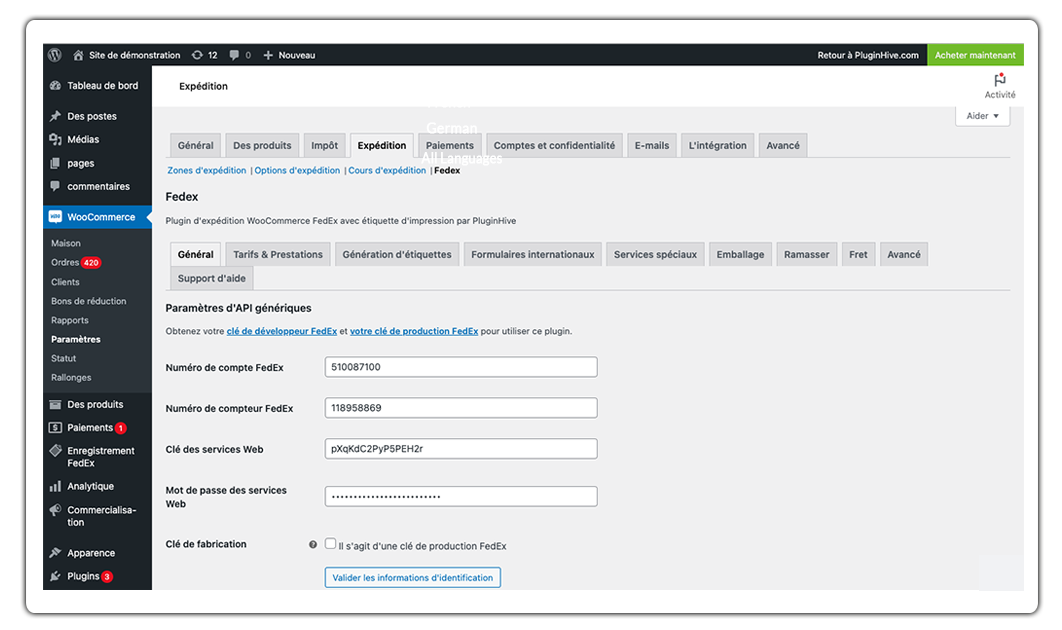
Task: Click the Numéro de compteur FedEx field
Action: point(461,408)
